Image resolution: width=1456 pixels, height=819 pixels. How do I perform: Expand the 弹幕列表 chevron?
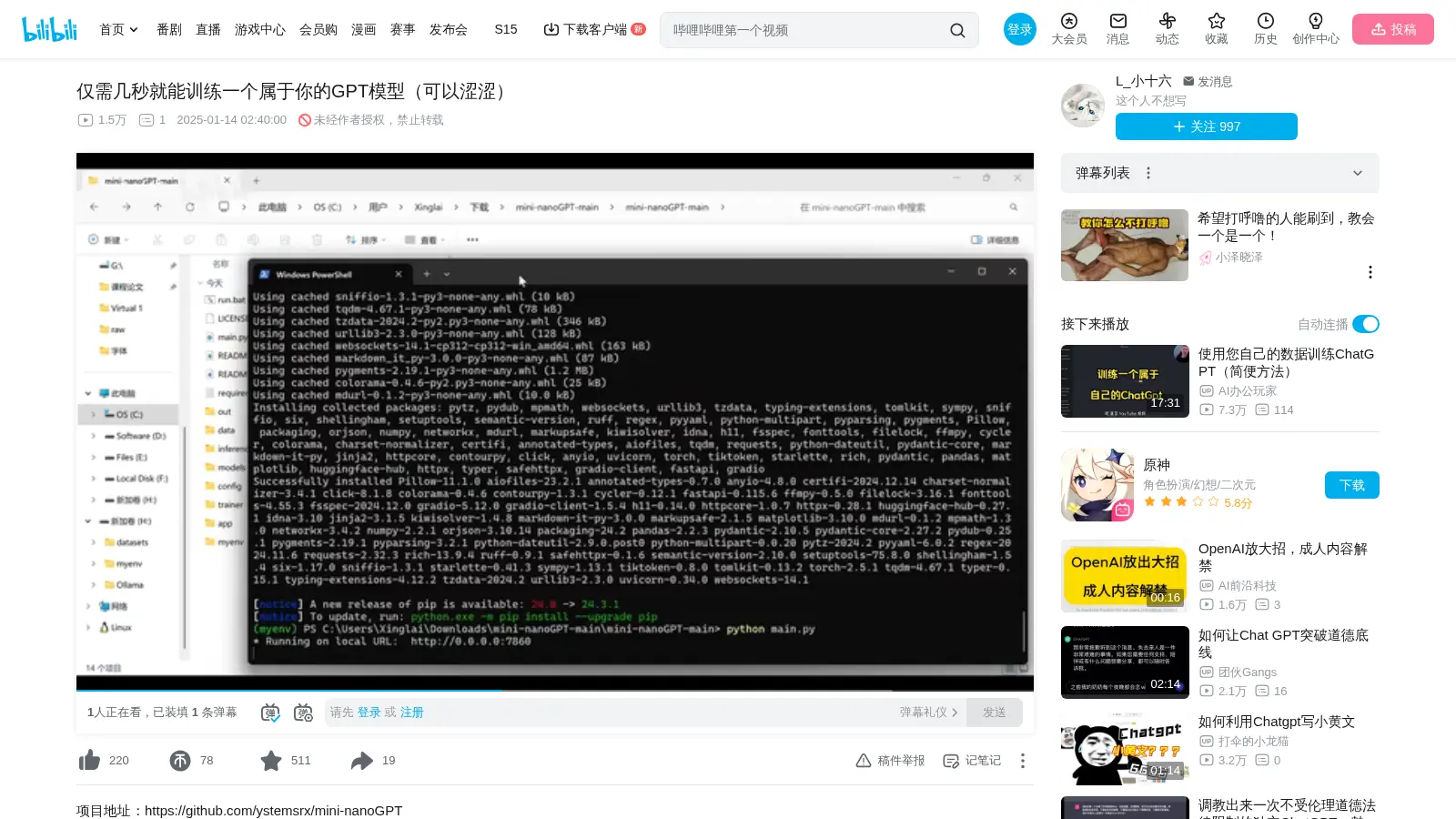coord(1358,173)
